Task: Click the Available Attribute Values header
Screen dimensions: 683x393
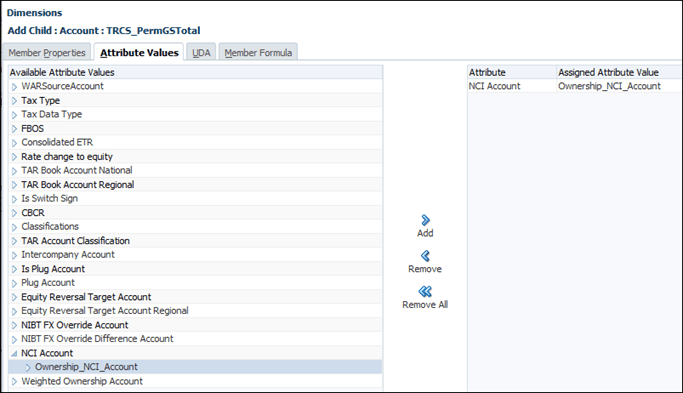Action: click(195, 72)
